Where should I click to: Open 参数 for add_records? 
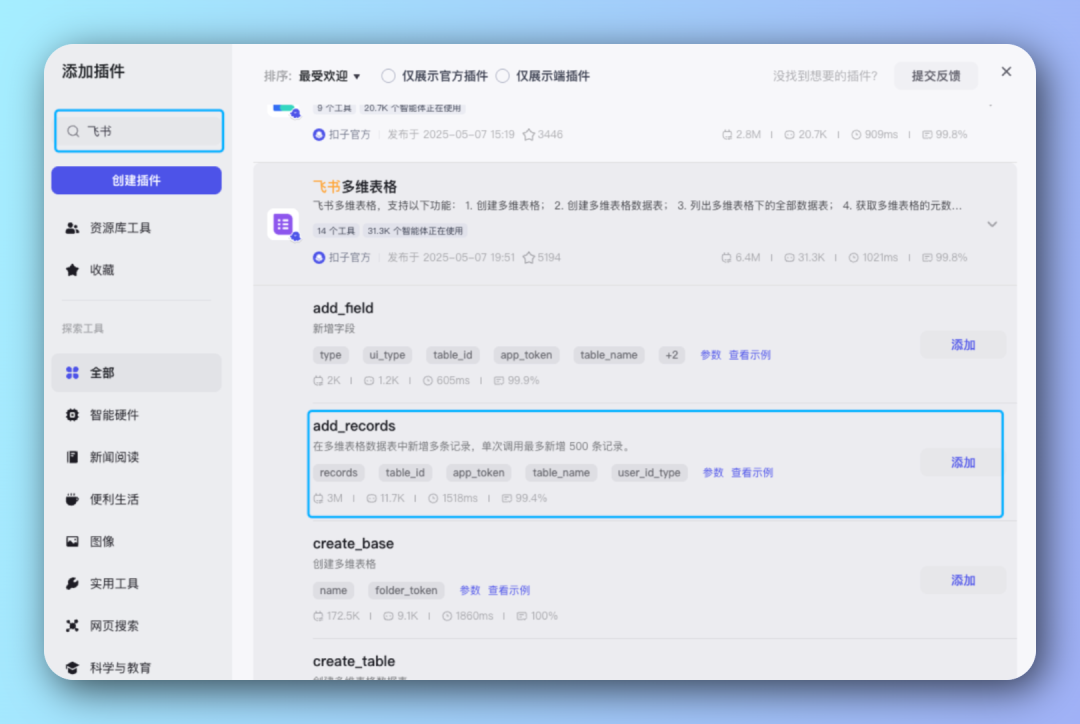(x=712, y=473)
